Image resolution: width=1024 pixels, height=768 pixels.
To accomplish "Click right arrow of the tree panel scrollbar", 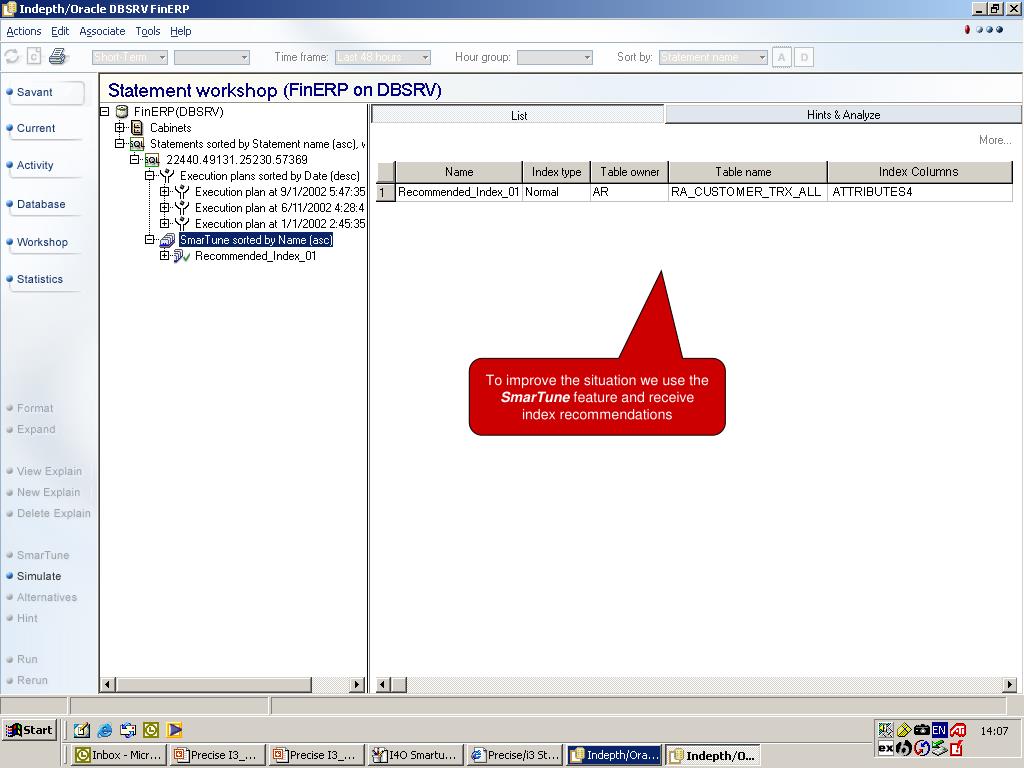I will click(357, 684).
